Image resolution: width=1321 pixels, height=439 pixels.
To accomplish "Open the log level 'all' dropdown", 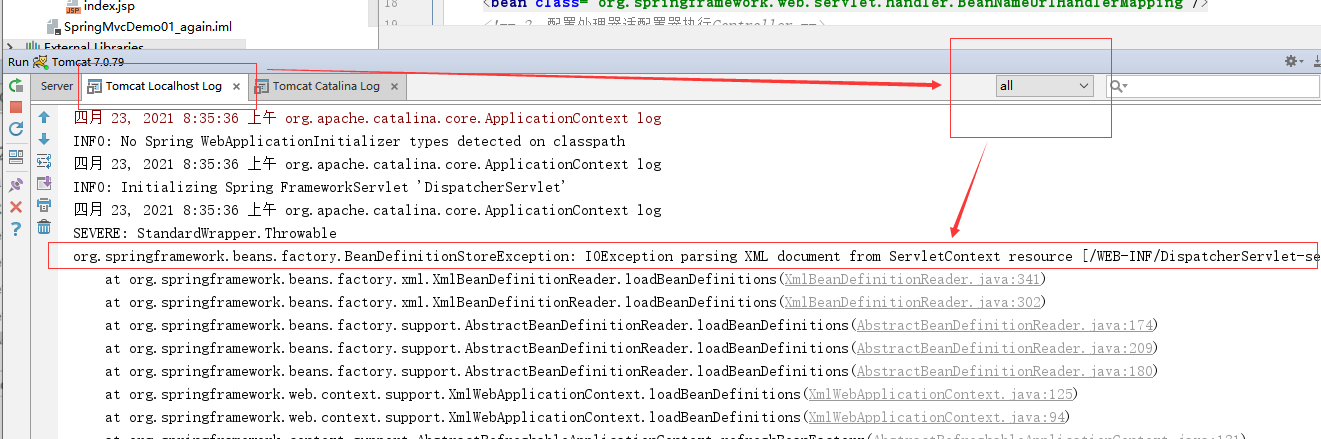I will tap(1045, 86).
